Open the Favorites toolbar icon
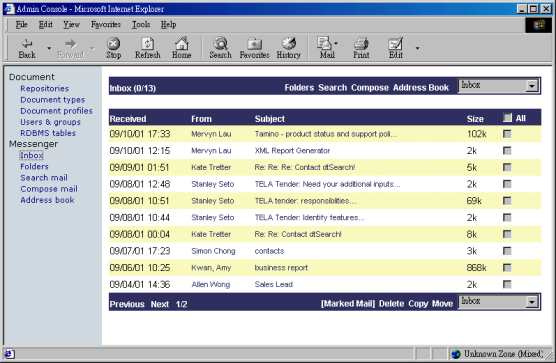This screenshot has height=363, width=556. point(254,48)
